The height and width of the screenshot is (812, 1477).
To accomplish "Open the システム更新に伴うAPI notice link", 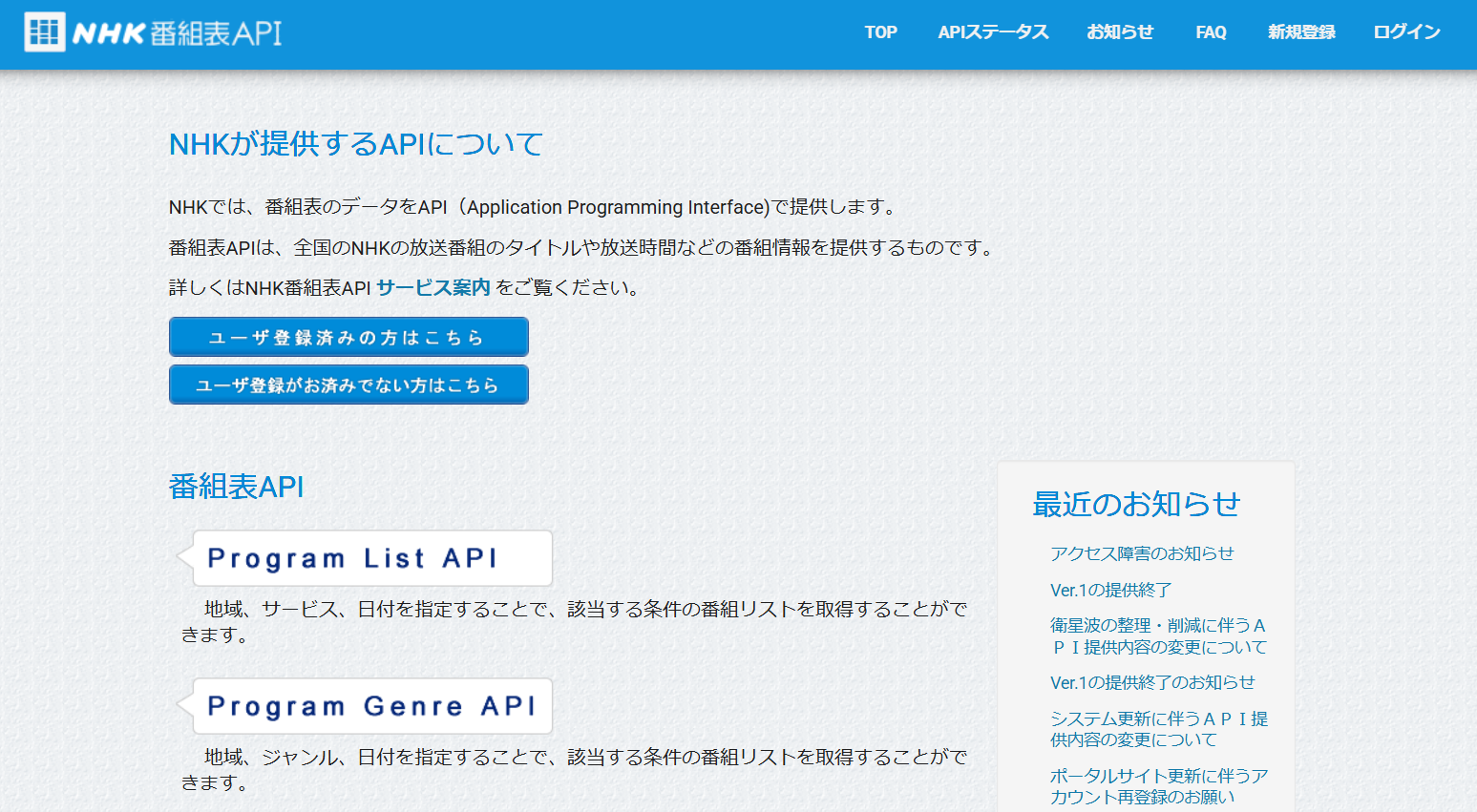I will click(x=1159, y=729).
